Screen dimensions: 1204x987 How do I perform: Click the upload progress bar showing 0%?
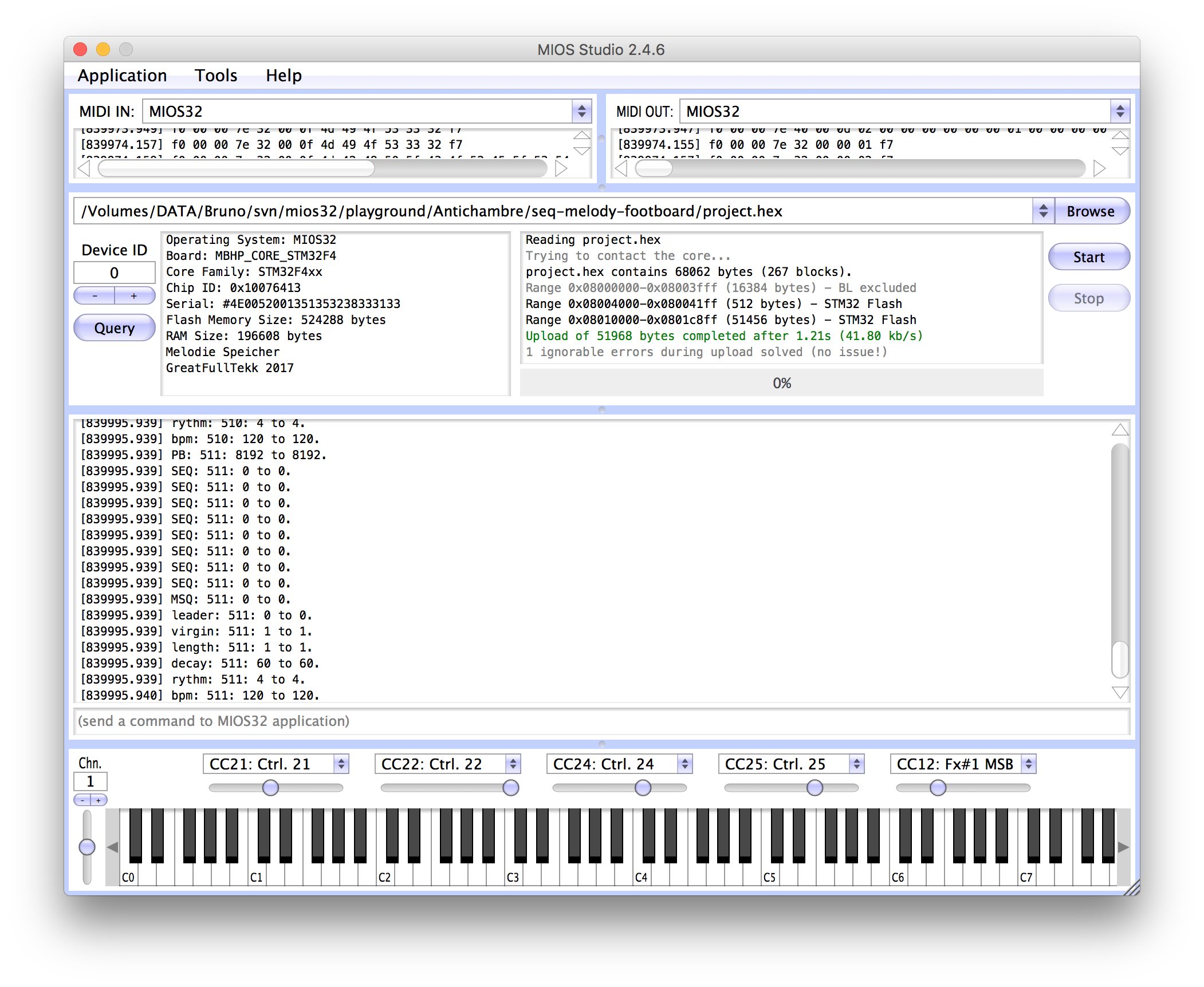(x=781, y=383)
